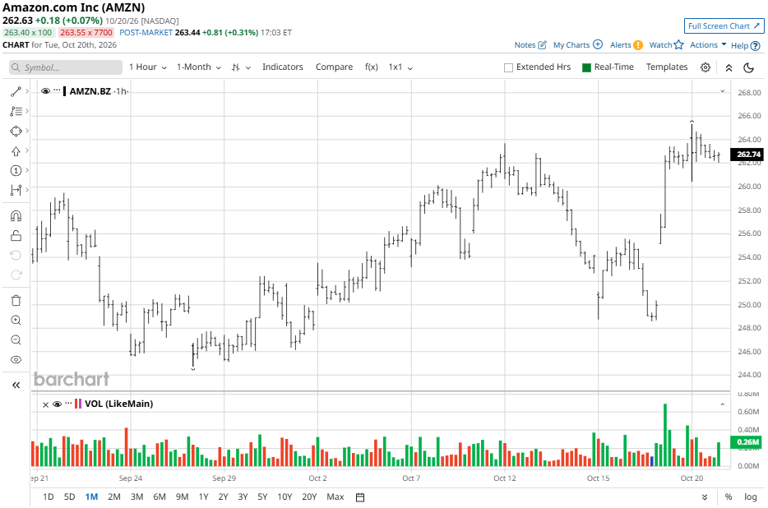This screenshot has width=768, height=508.
Task: Select the 3M range tab
Action: coord(137,497)
